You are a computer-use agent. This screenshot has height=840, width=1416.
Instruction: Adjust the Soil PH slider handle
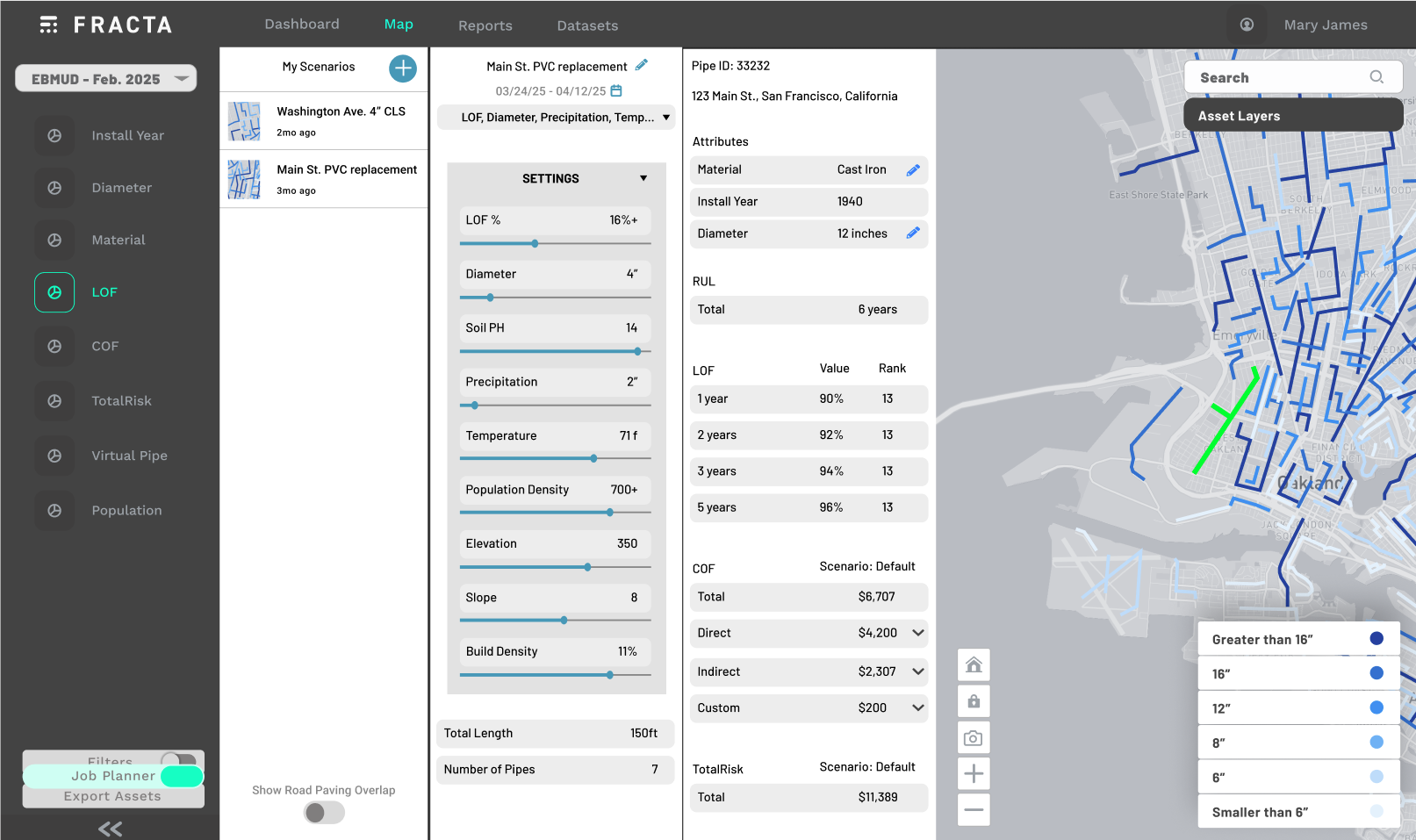pyautogui.click(x=637, y=351)
